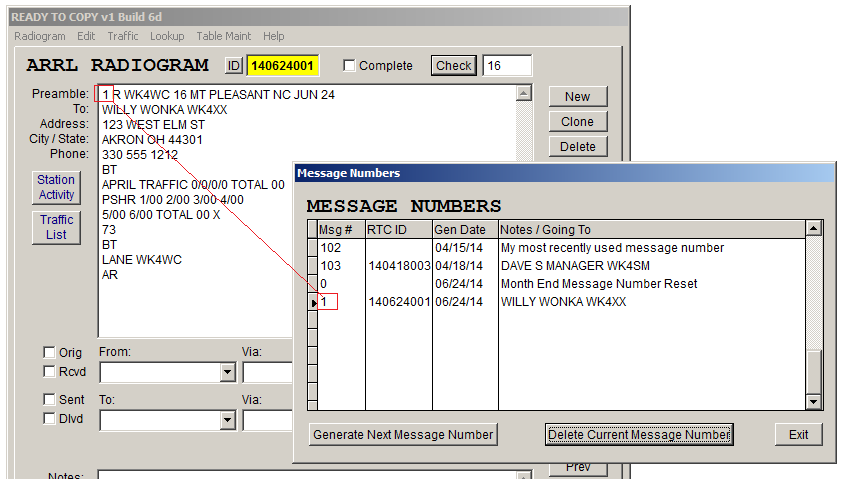Click the Via field next to To

(x=267, y=420)
